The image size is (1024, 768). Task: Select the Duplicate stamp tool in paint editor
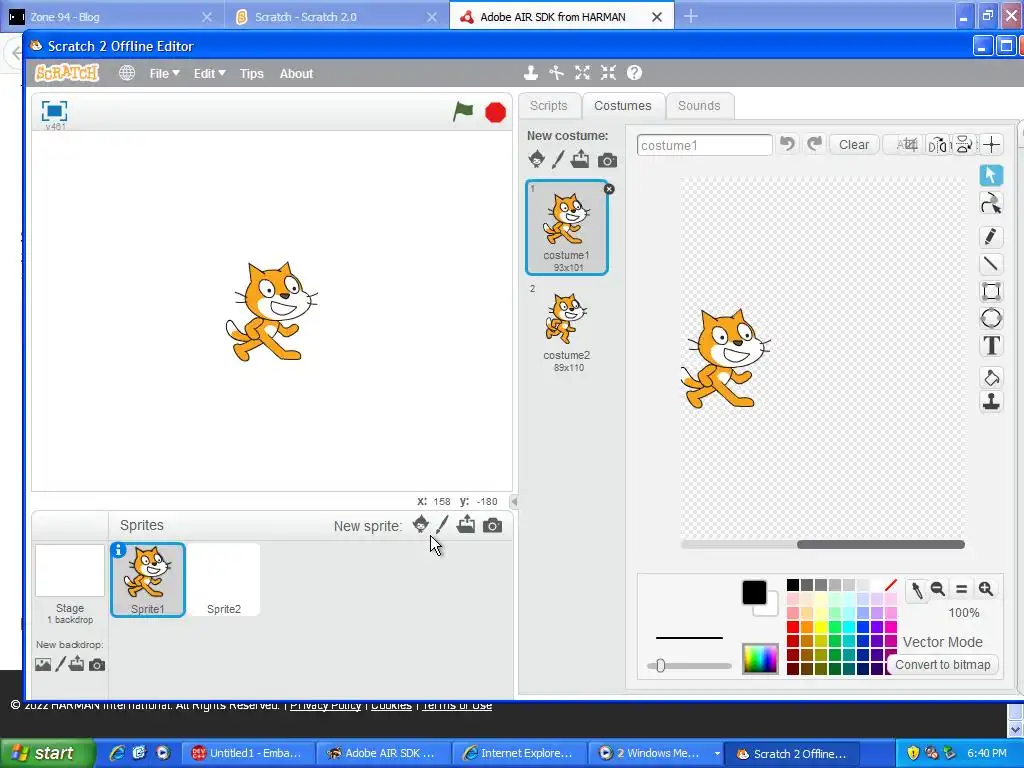[x=991, y=402]
